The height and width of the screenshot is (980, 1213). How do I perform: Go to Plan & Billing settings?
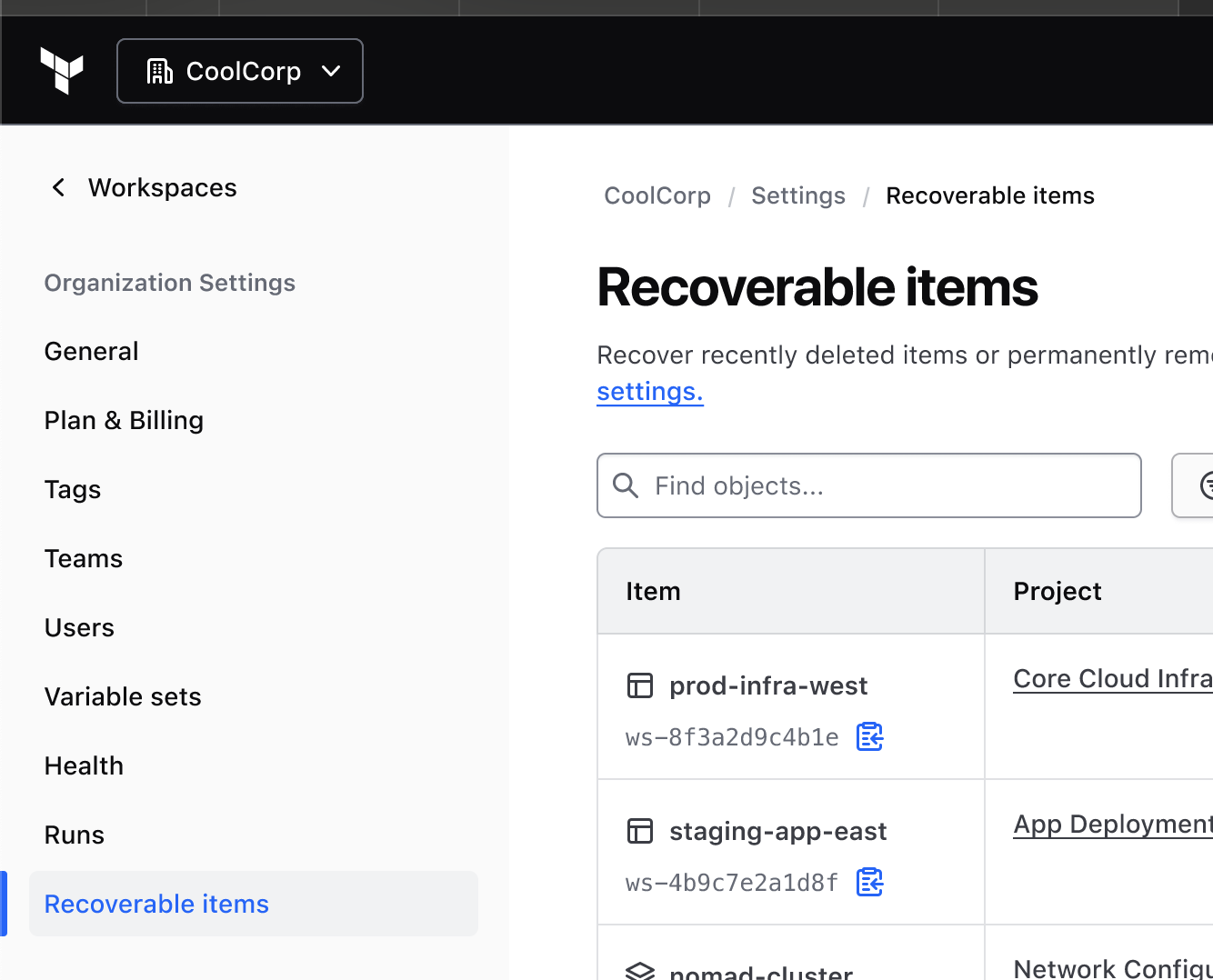coord(124,421)
